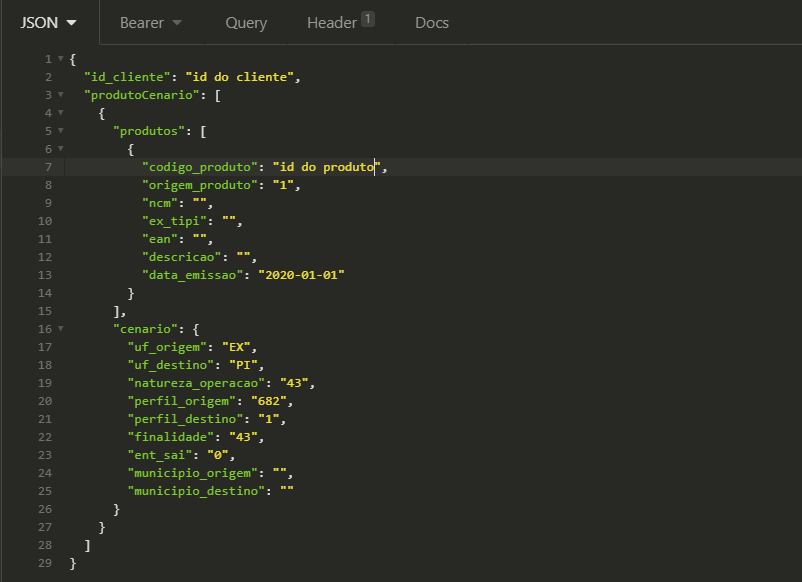802x582 pixels.
Task: Click the "codigo_produto" key
Action: [200, 167]
